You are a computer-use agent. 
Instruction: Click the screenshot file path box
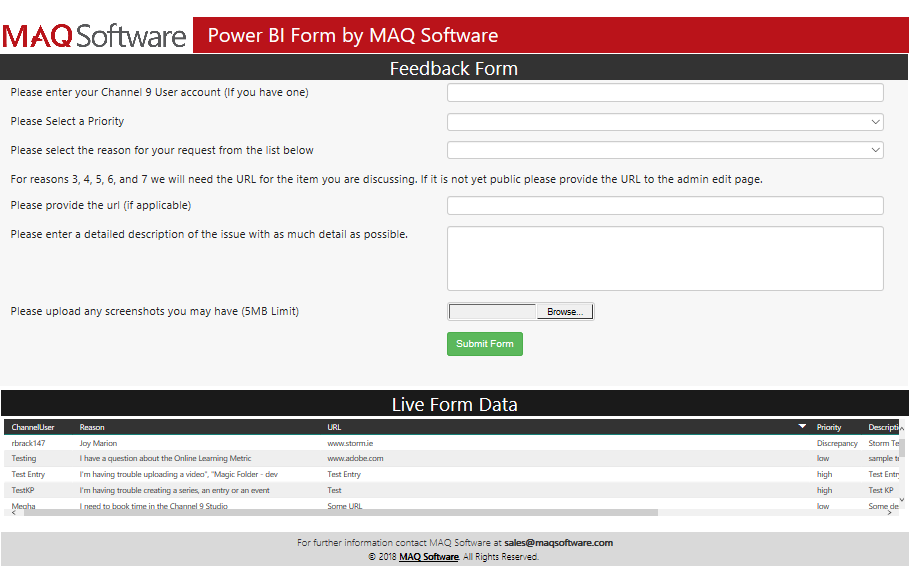492,311
